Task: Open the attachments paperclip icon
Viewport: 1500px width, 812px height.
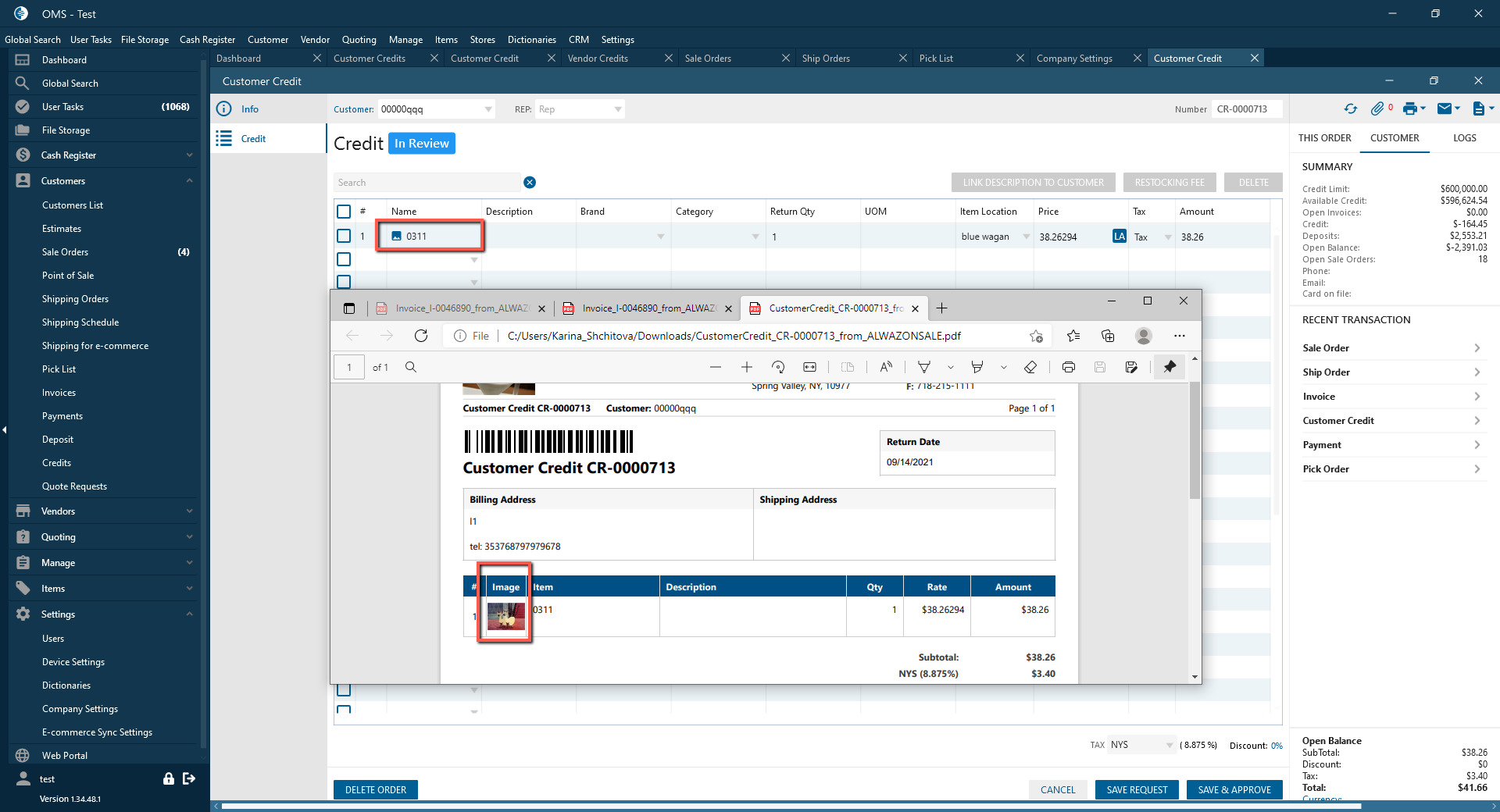Action: [1377, 109]
